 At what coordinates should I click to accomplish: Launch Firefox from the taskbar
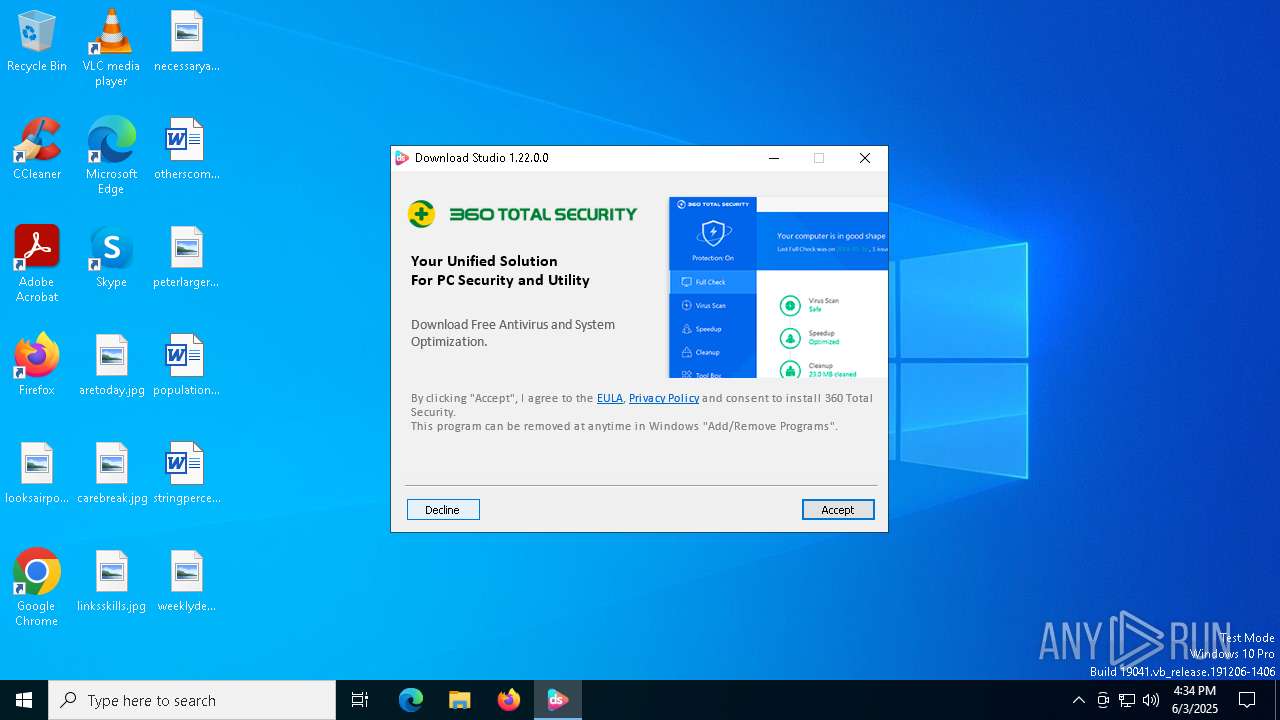509,700
